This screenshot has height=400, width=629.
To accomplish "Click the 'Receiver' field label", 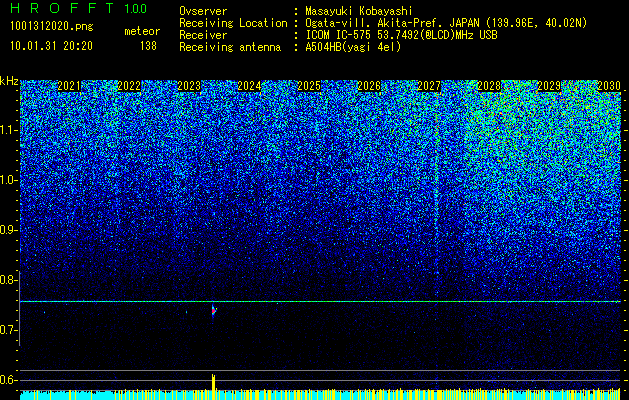I will click(x=203, y=35).
